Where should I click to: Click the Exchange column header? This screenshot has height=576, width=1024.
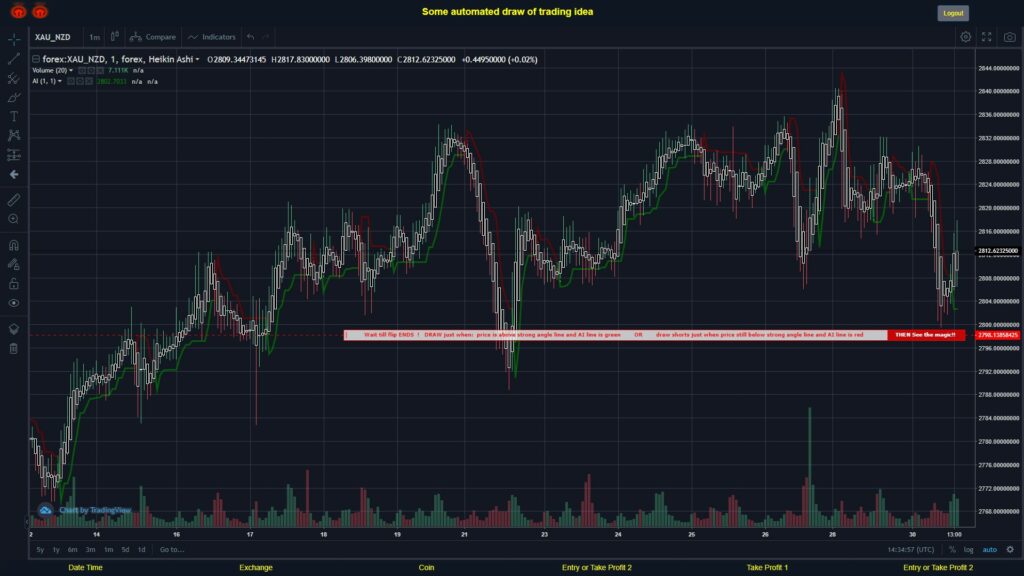[x=255, y=568]
